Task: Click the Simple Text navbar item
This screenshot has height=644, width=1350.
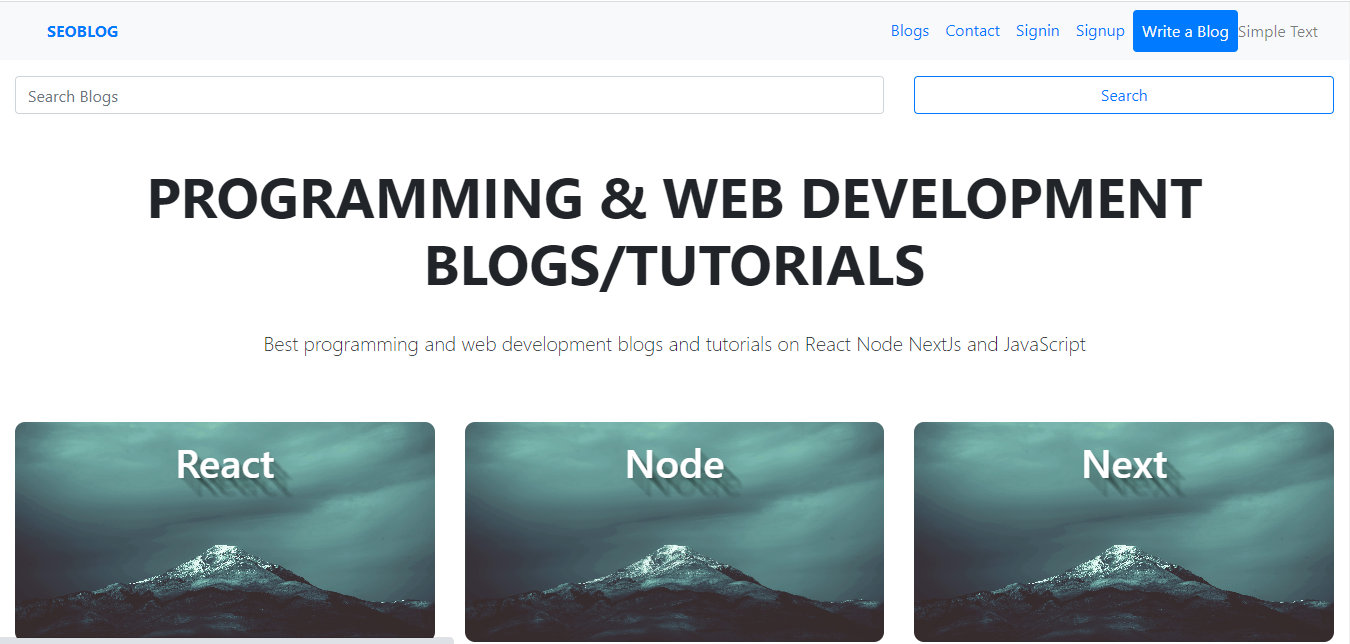Action: 1278,32
